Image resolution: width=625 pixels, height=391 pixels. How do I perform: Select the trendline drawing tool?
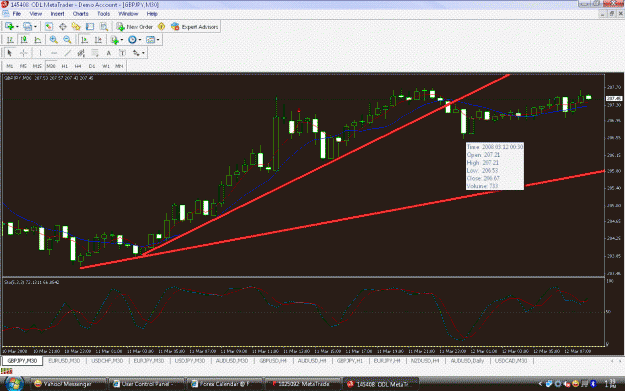tap(68, 53)
